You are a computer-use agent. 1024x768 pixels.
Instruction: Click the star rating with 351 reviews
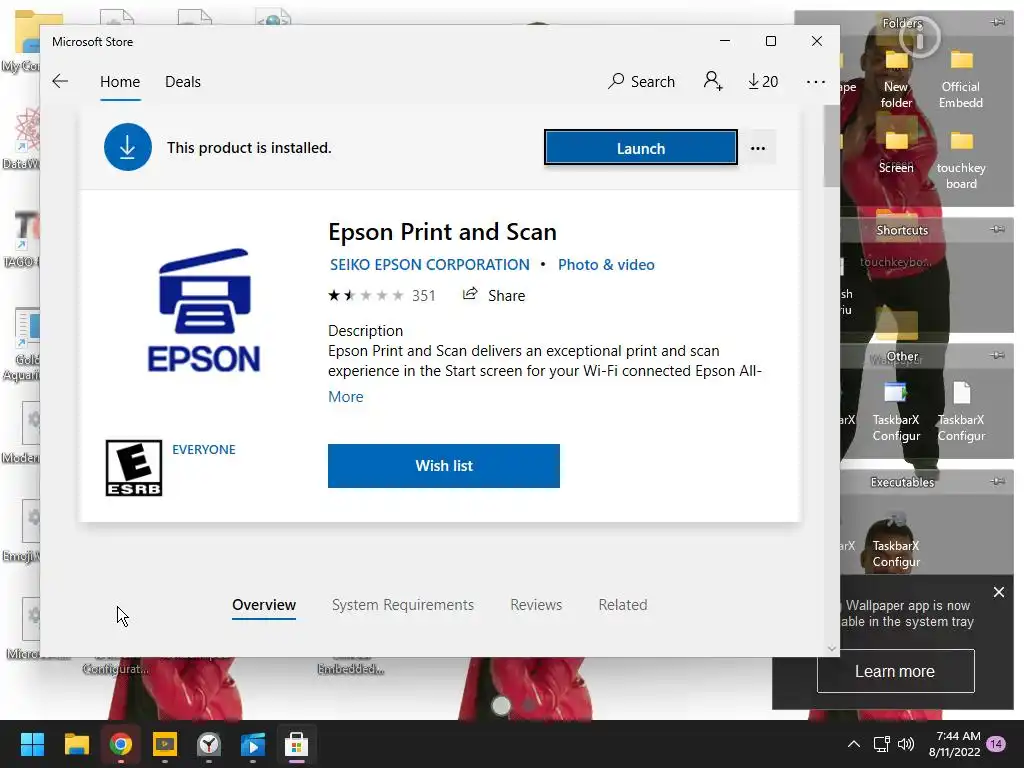tap(381, 296)
